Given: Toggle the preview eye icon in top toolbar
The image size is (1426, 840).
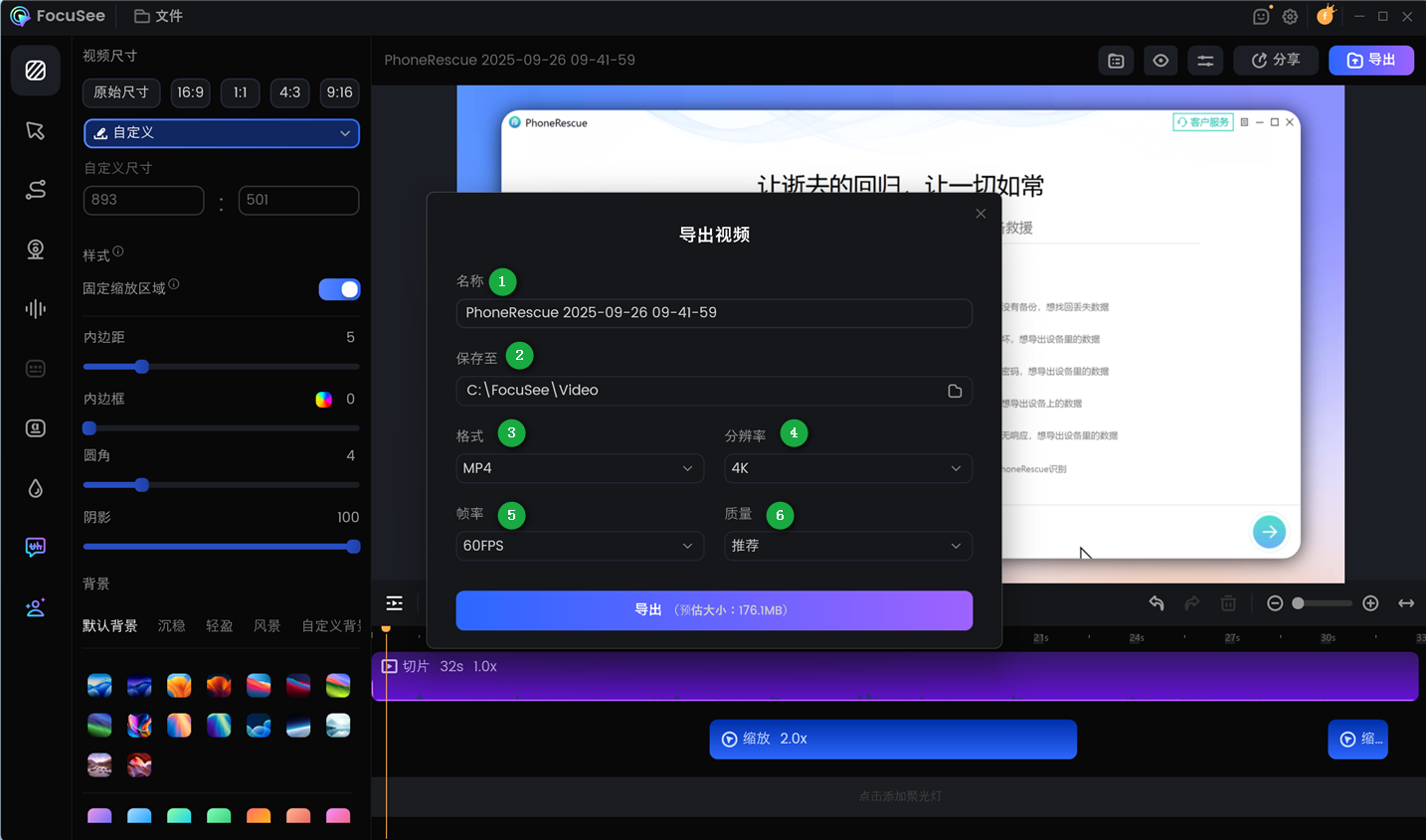Looking at the screenshot, I should [1160, 61].
